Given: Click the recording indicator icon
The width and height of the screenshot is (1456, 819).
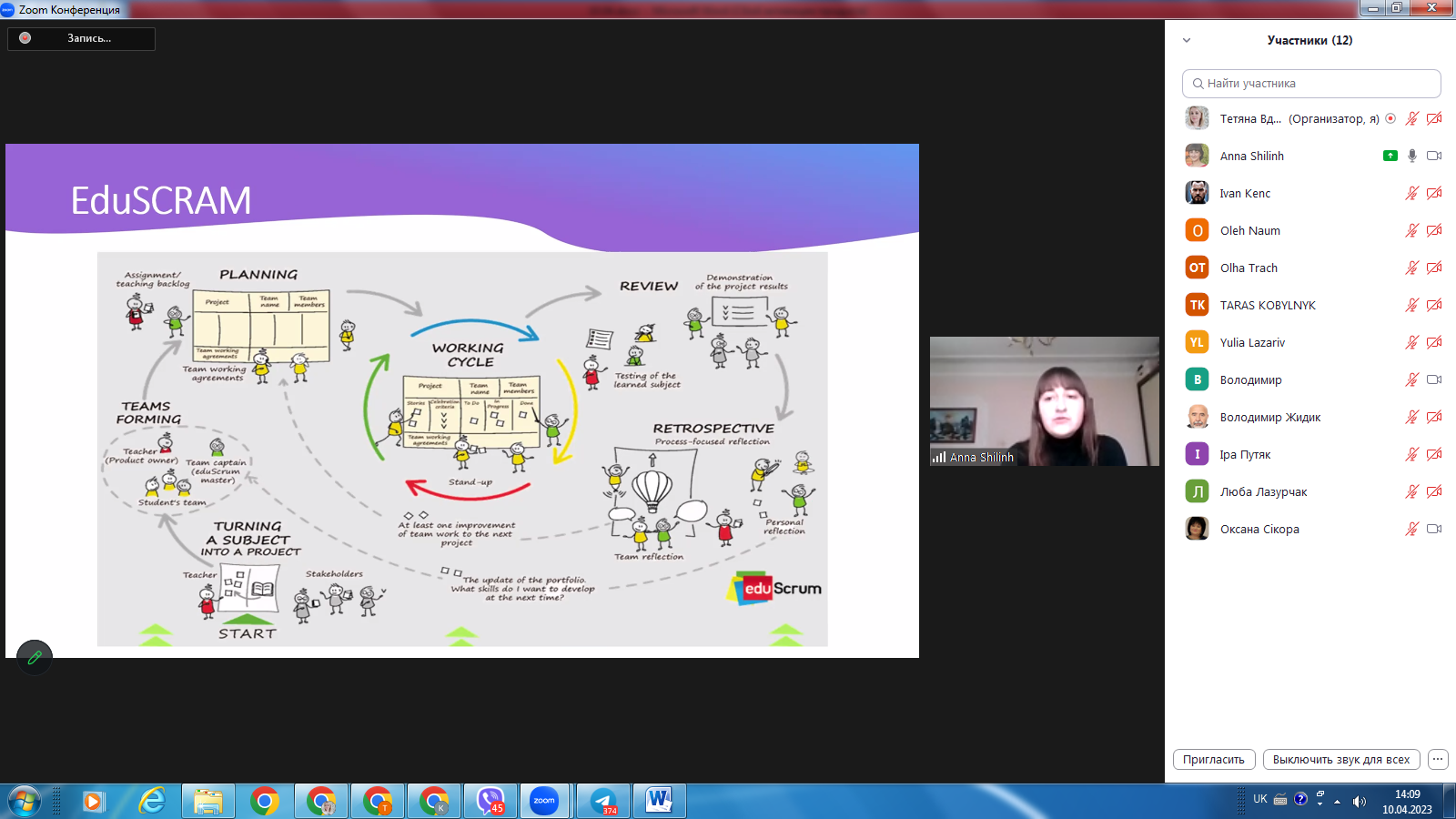Looking at the screenshot, I should [25, 38].
